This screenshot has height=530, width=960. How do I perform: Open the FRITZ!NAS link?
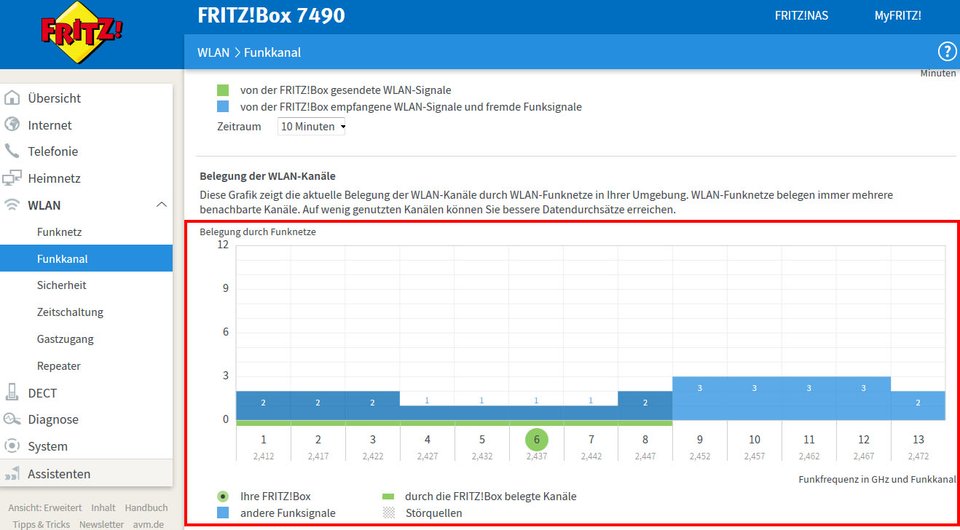[x=801, y=16]
